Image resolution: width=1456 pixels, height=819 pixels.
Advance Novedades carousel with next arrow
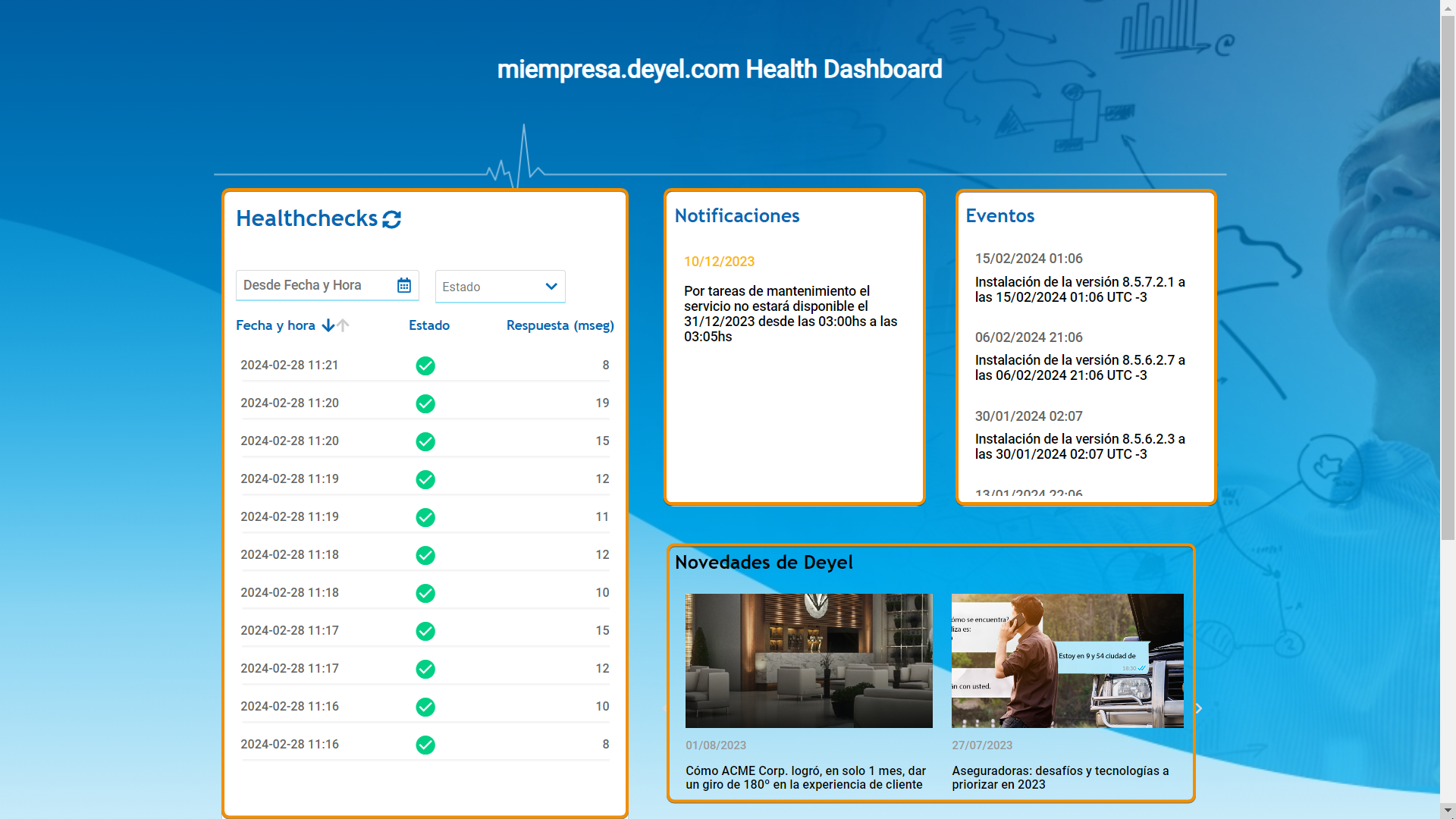coord(1199,708)
